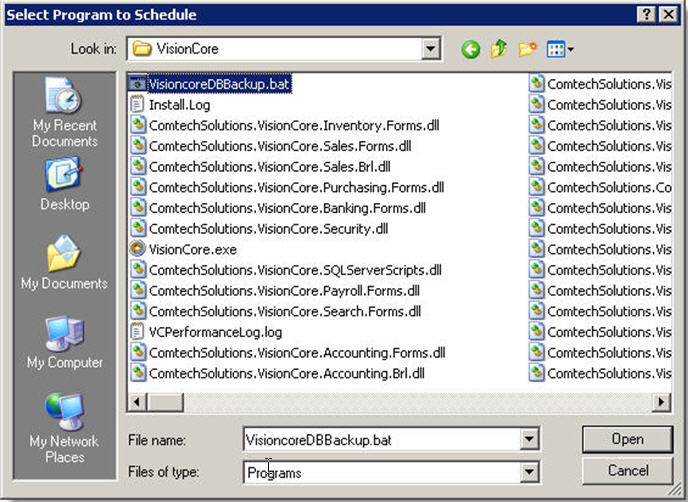688x502 pixels.
Task: Go to Desktop in places bar
Action: (64, 185)
